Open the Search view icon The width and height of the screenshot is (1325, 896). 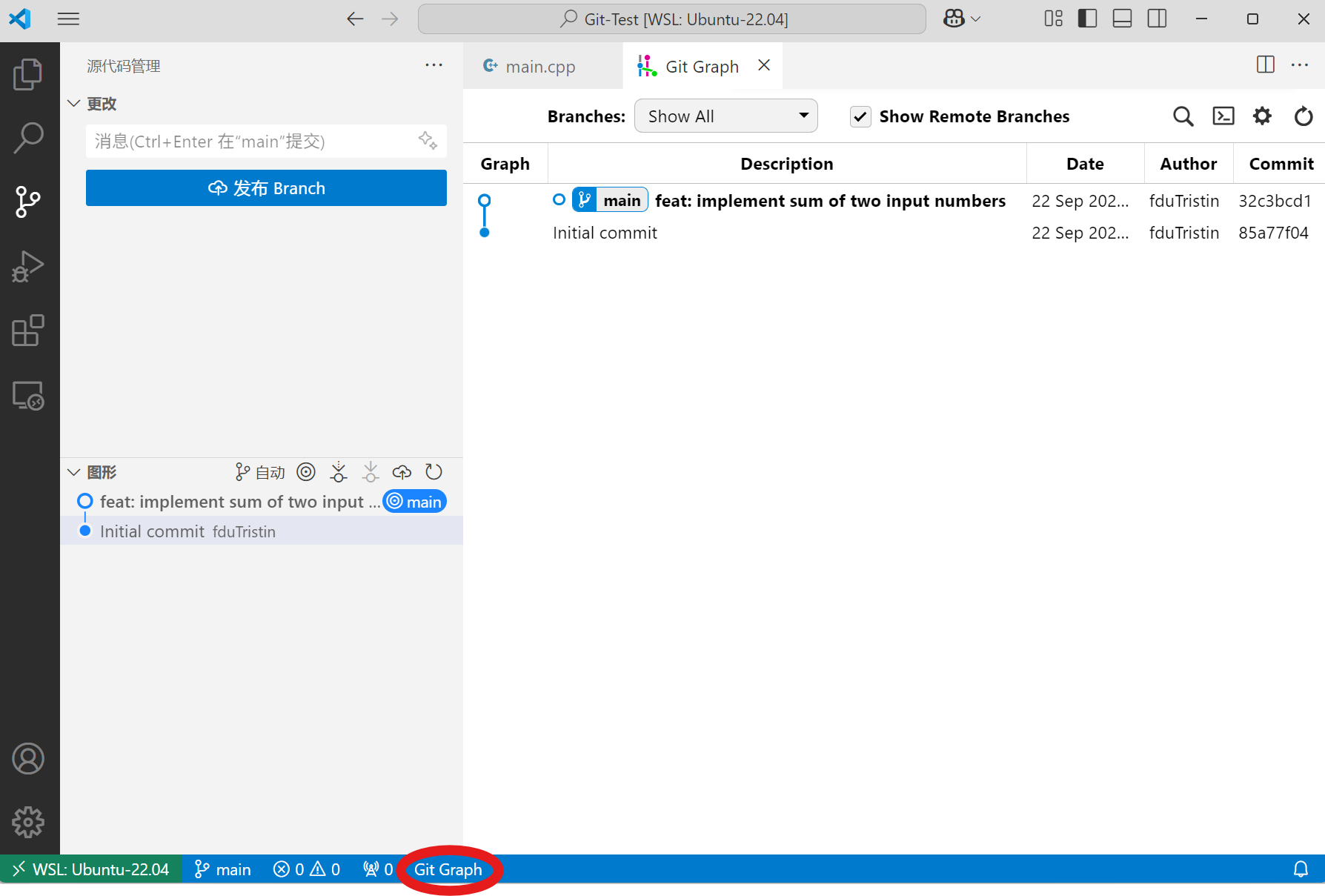pos(28,138)
